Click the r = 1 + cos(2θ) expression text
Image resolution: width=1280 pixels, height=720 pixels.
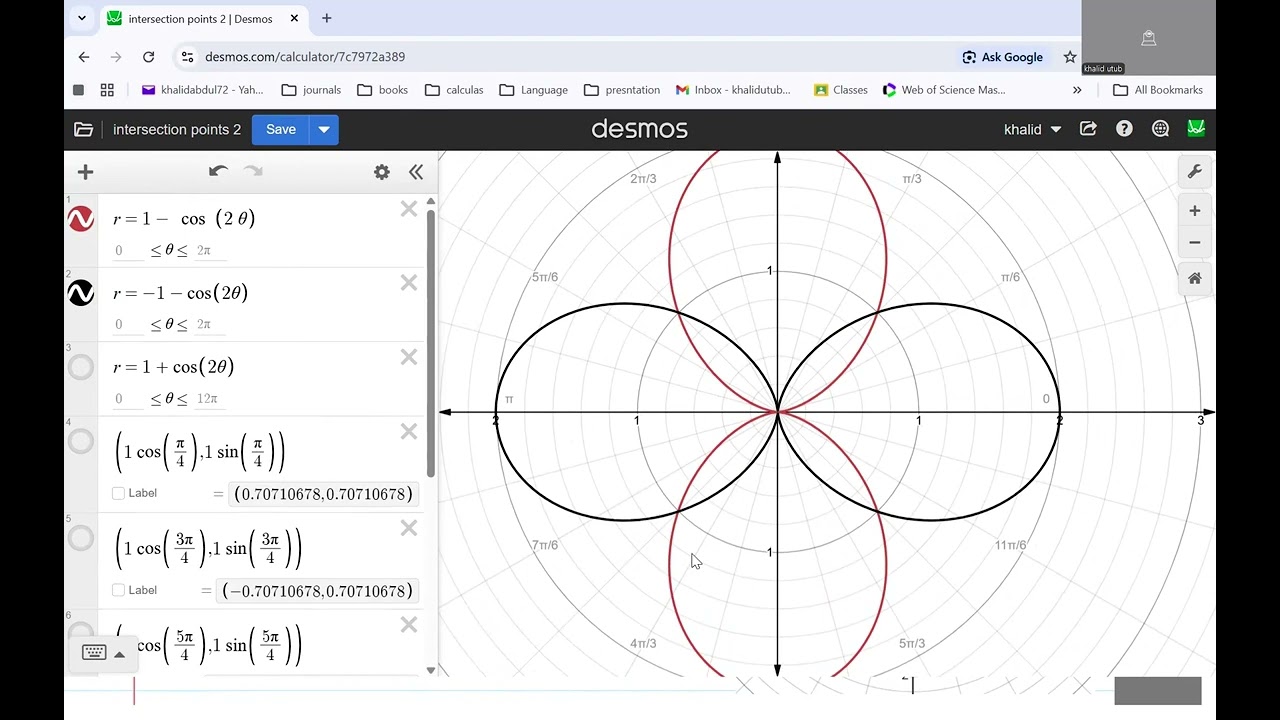[x=174, y=367]
